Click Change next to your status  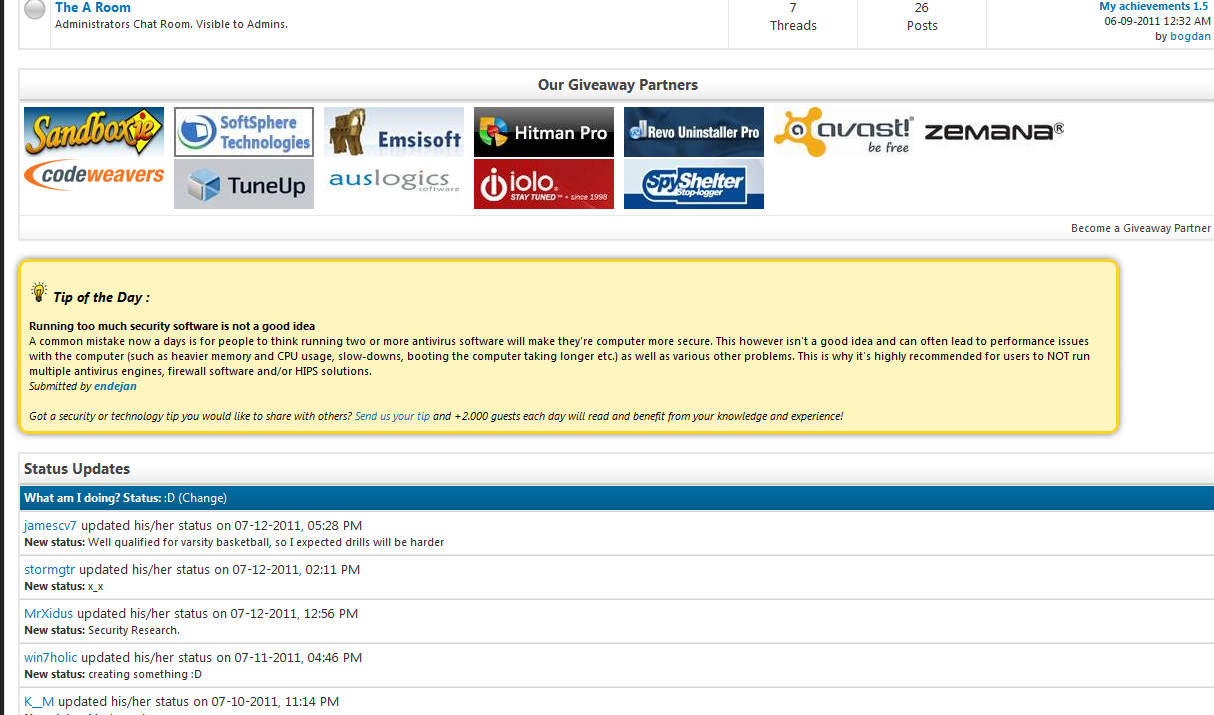[x=203, y=498]
